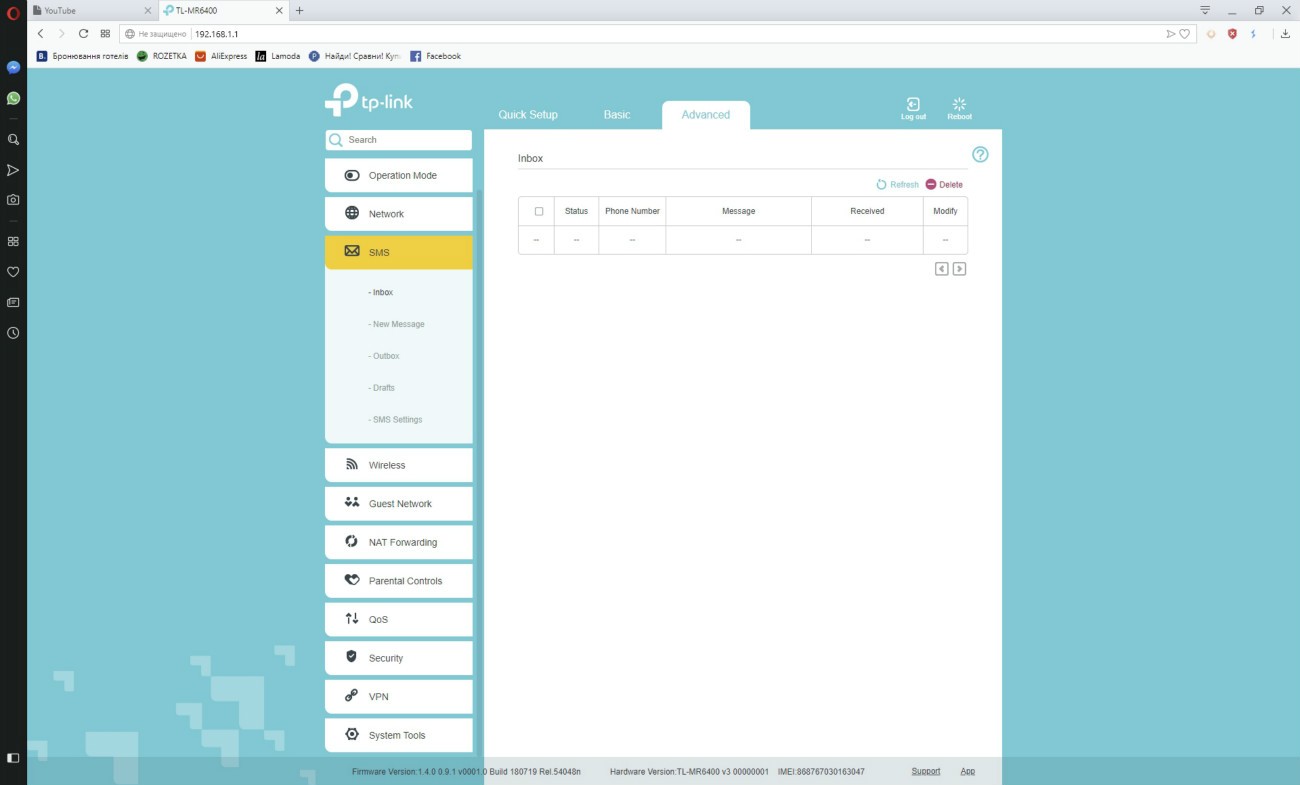
Task: Open WhatsApp in Opera sidebar
Action: pos(13,98)
